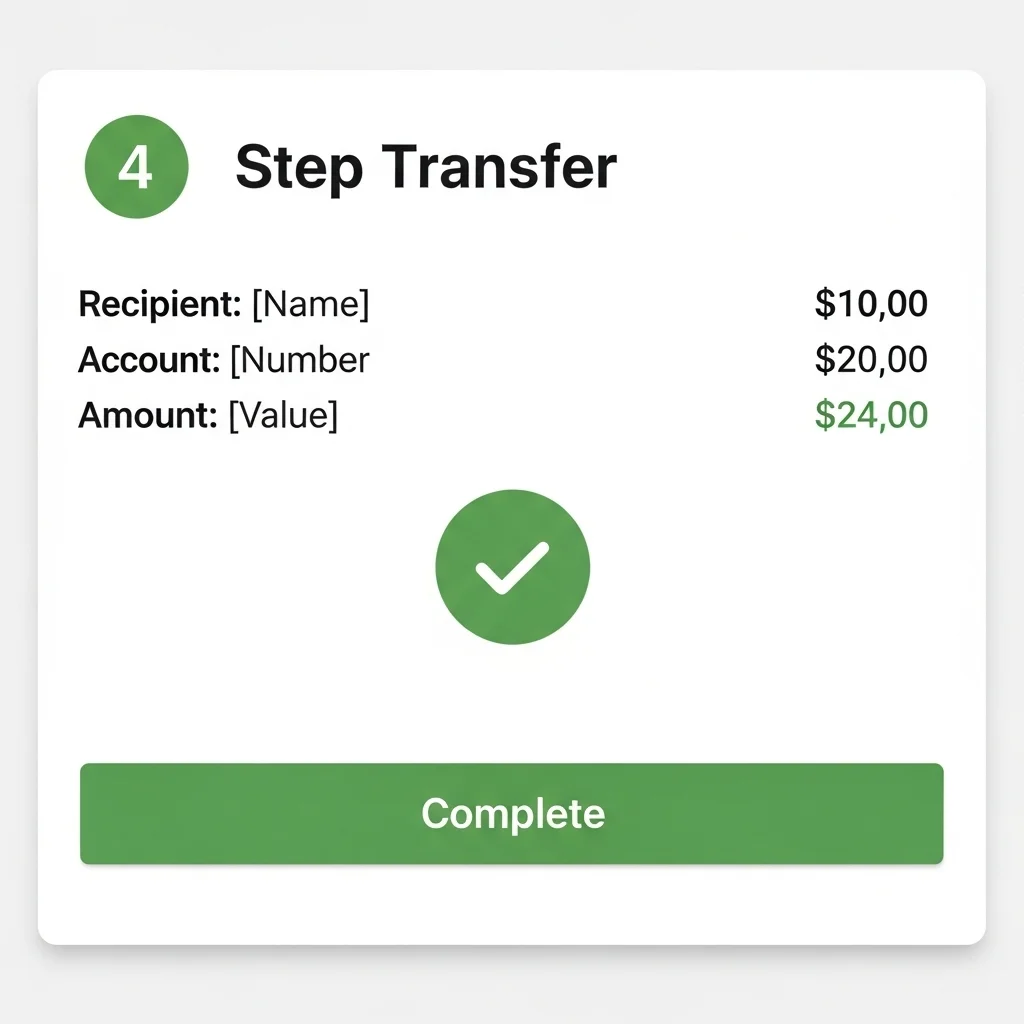
Task: Select the Amount label
Action: [147, 415]
